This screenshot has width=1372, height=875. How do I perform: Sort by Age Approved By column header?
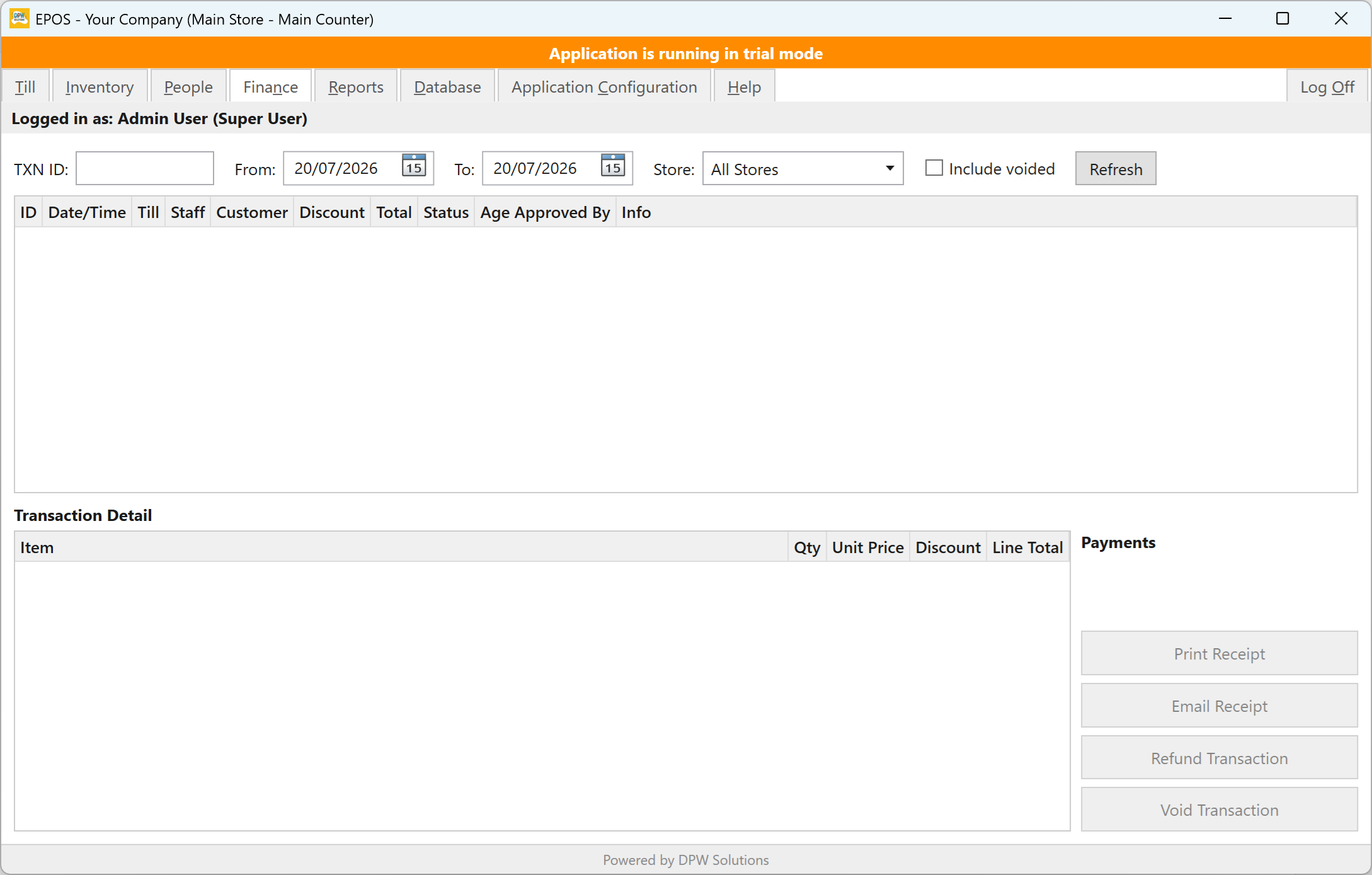click(x=545, y=212)
